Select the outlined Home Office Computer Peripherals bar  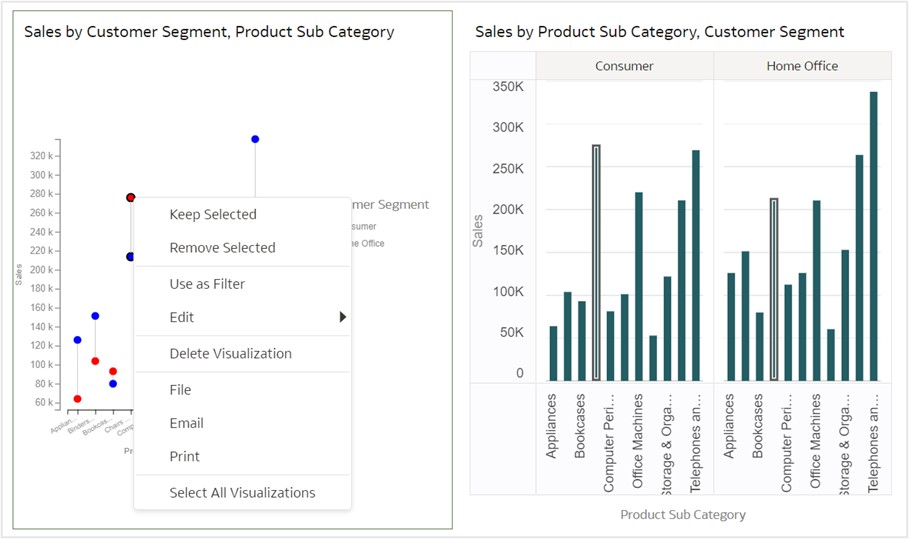click(x=773, y=289)
